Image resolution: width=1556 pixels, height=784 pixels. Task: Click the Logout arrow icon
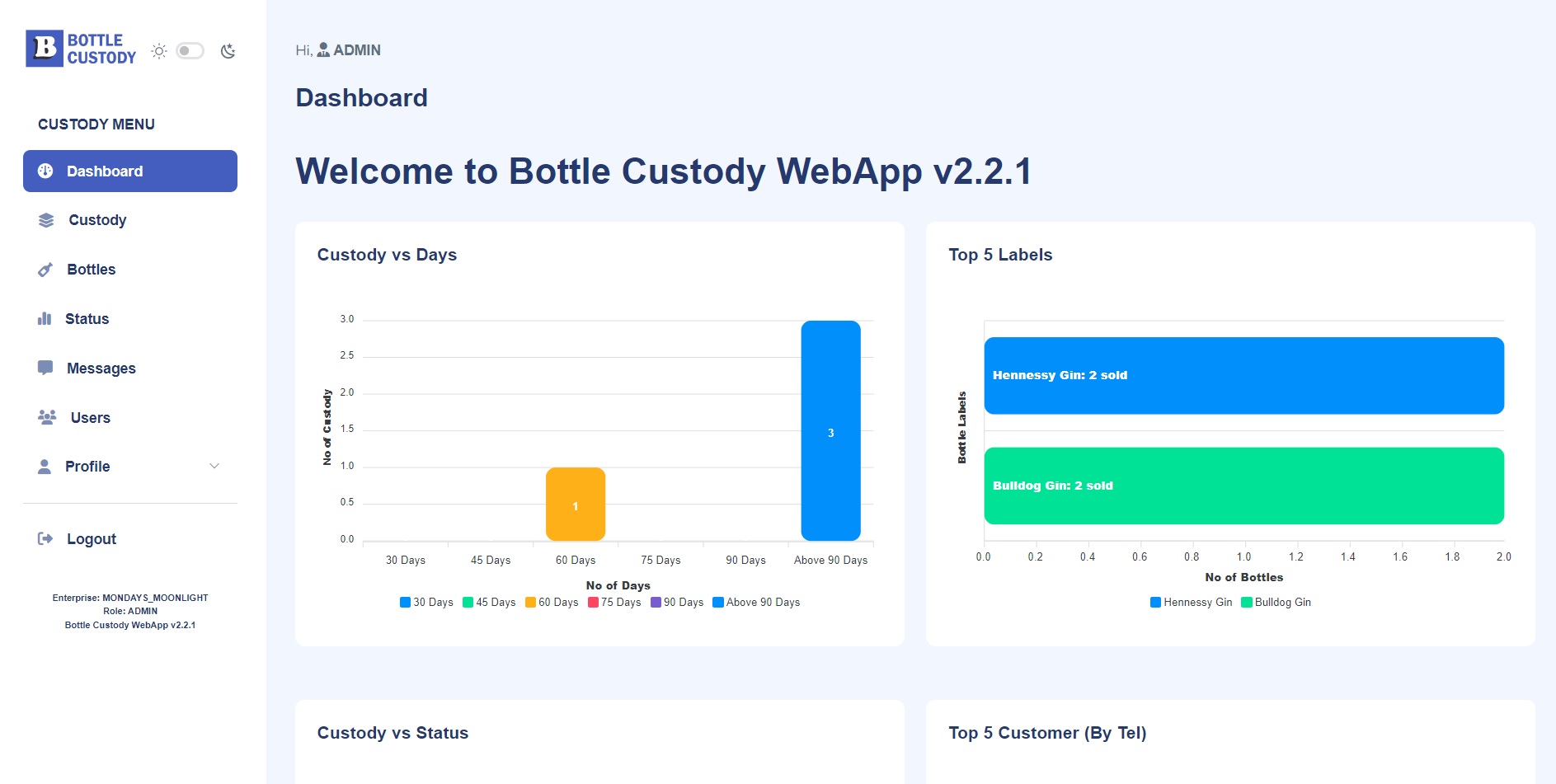pyautogui.click(x=45, y=539)
